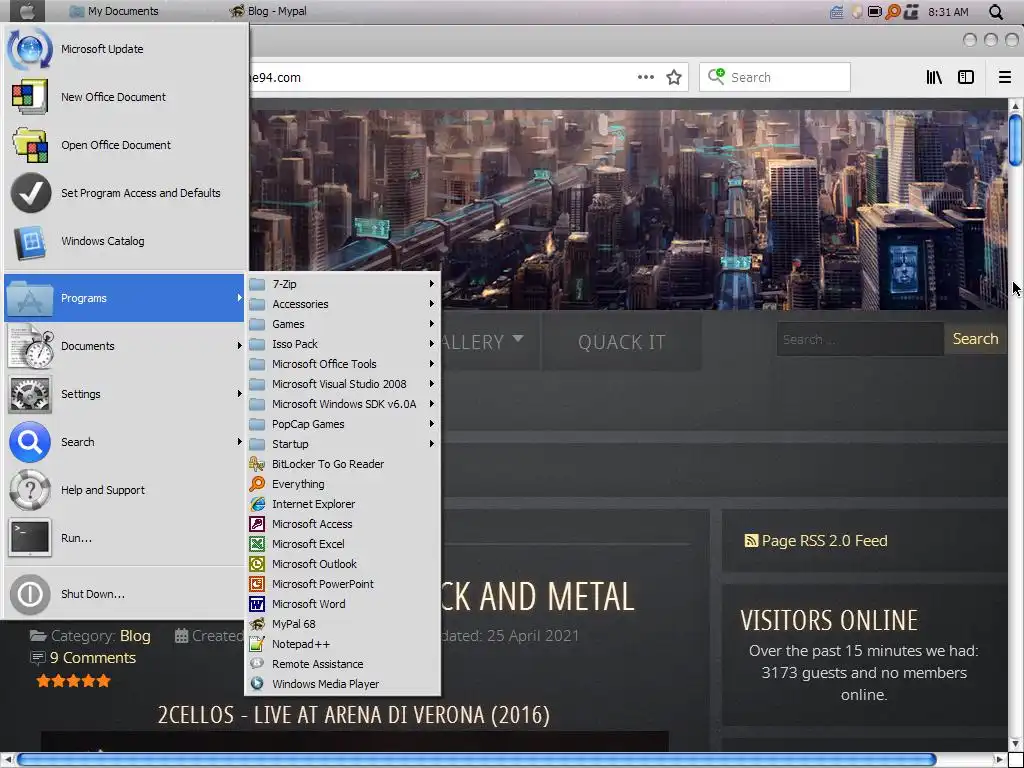Viewport: 1024px width, 768px height.
Task: Expand the start menu Search submenu
Action: (x=125, y=442)
